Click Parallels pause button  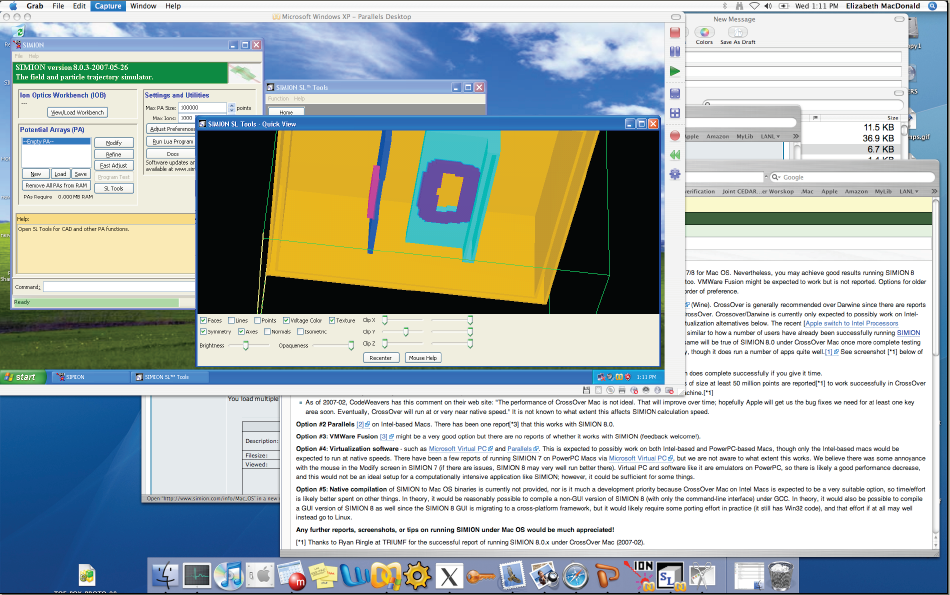coord(675,52)
